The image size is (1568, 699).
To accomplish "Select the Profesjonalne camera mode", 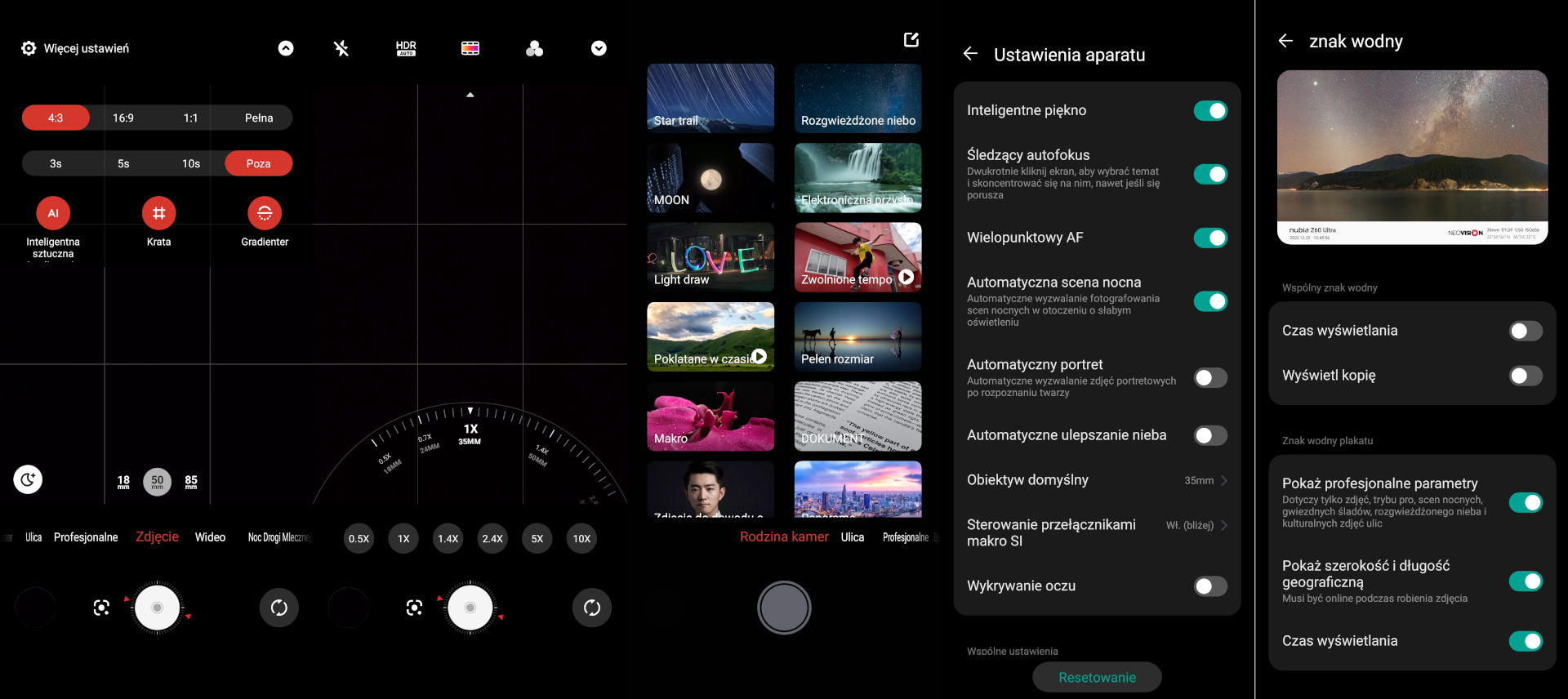I will (86, 537).
